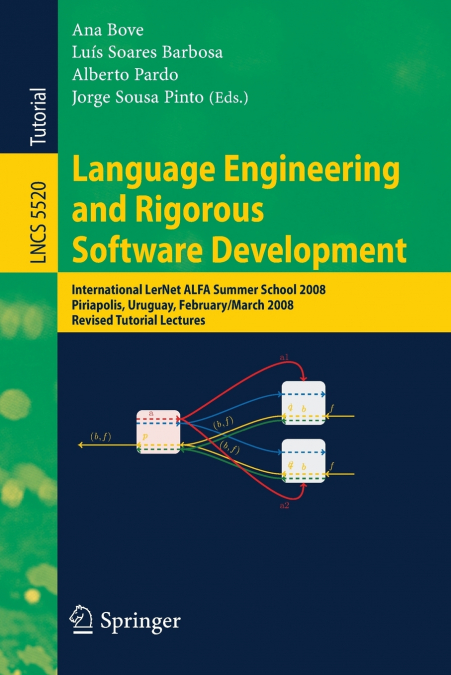Click the "Revised Tutorial Lectures" line
Screen dimensions: 451x675
tap(138, 320)
